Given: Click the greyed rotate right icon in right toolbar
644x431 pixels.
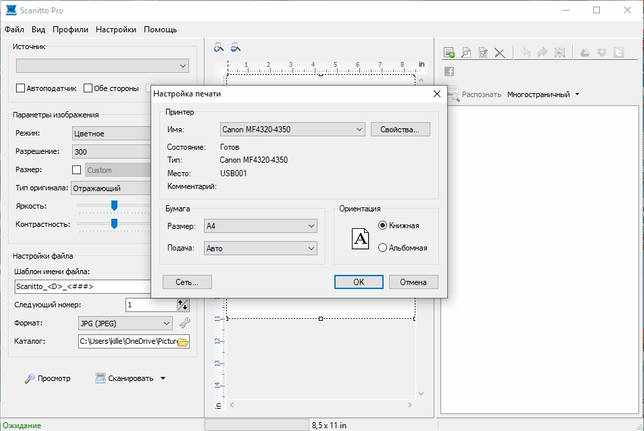Looking at the screenshot, I should click(542, 52).
